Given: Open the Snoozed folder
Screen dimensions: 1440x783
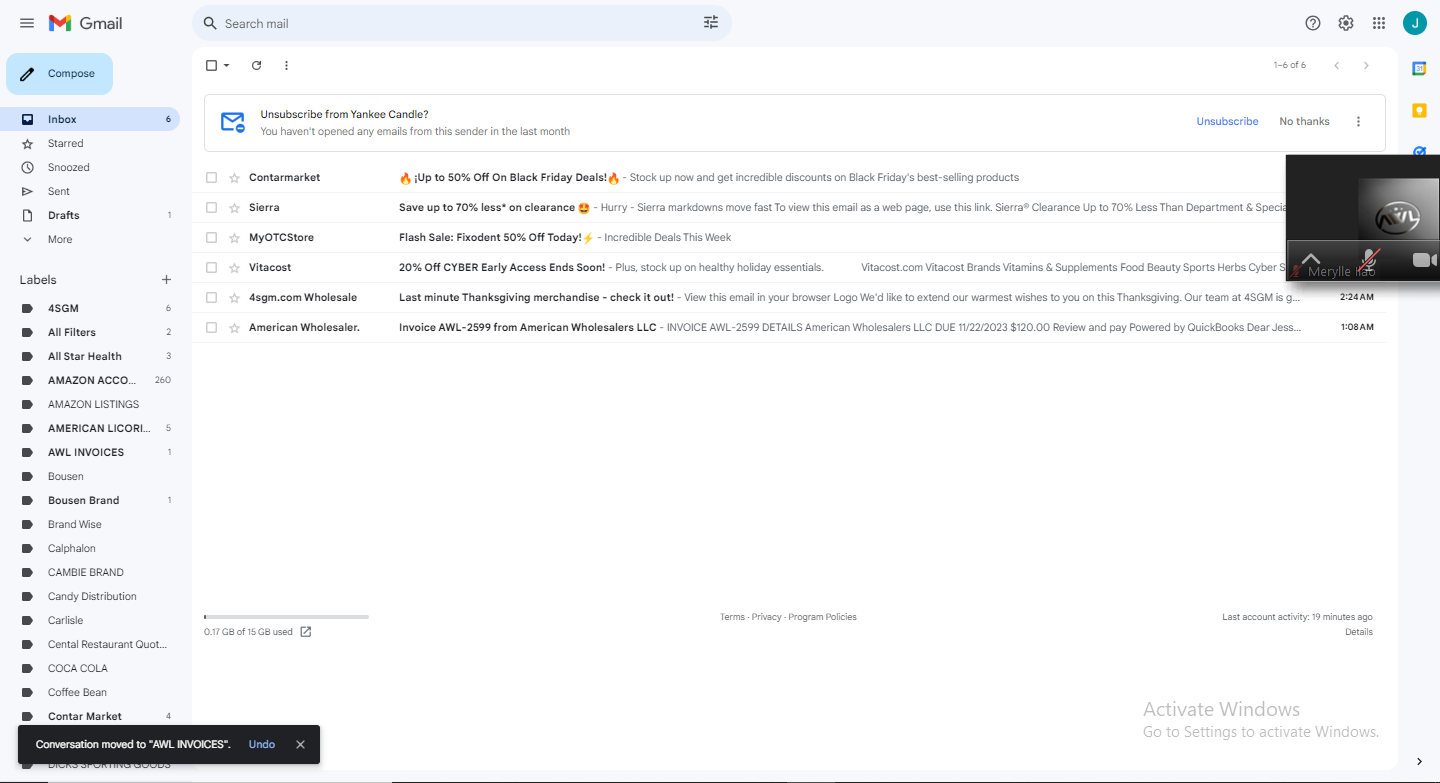Looking at the screenshot, I should [x=90, y=168].
